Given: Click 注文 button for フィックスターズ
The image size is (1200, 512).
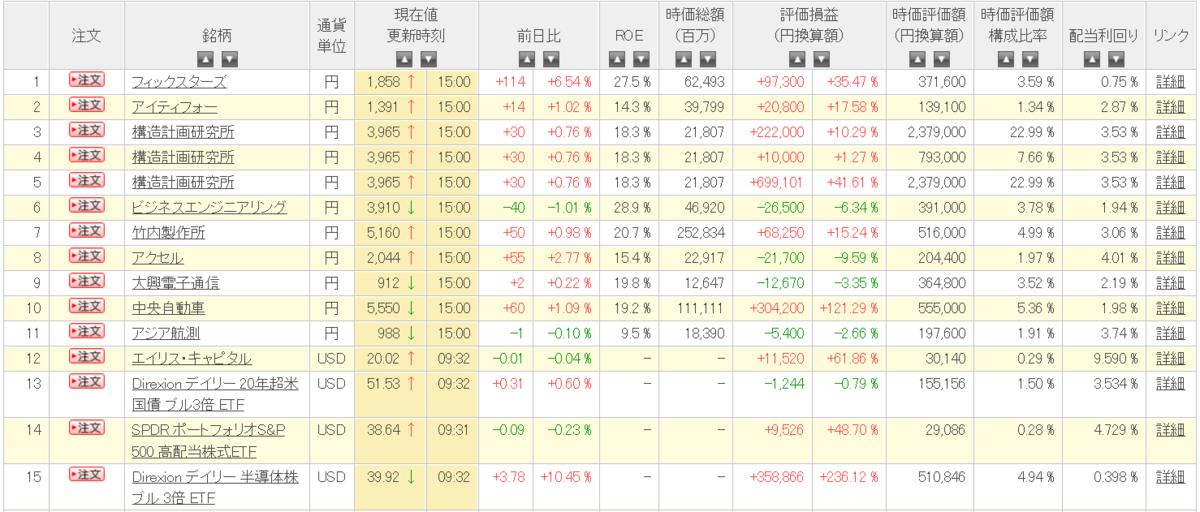Looking at the screenshot, I should point(86,80).
